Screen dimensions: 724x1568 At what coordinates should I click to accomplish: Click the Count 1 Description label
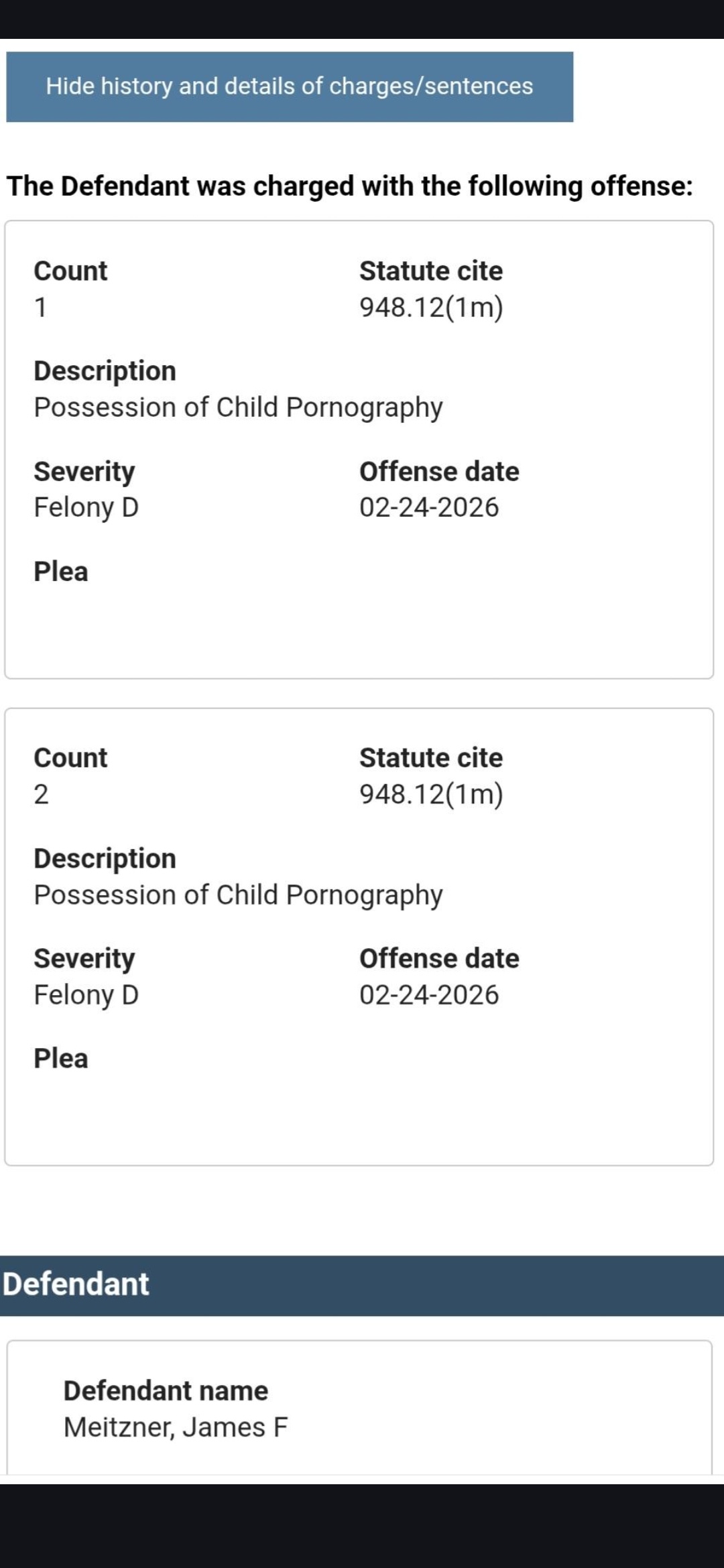pos(105,371)
